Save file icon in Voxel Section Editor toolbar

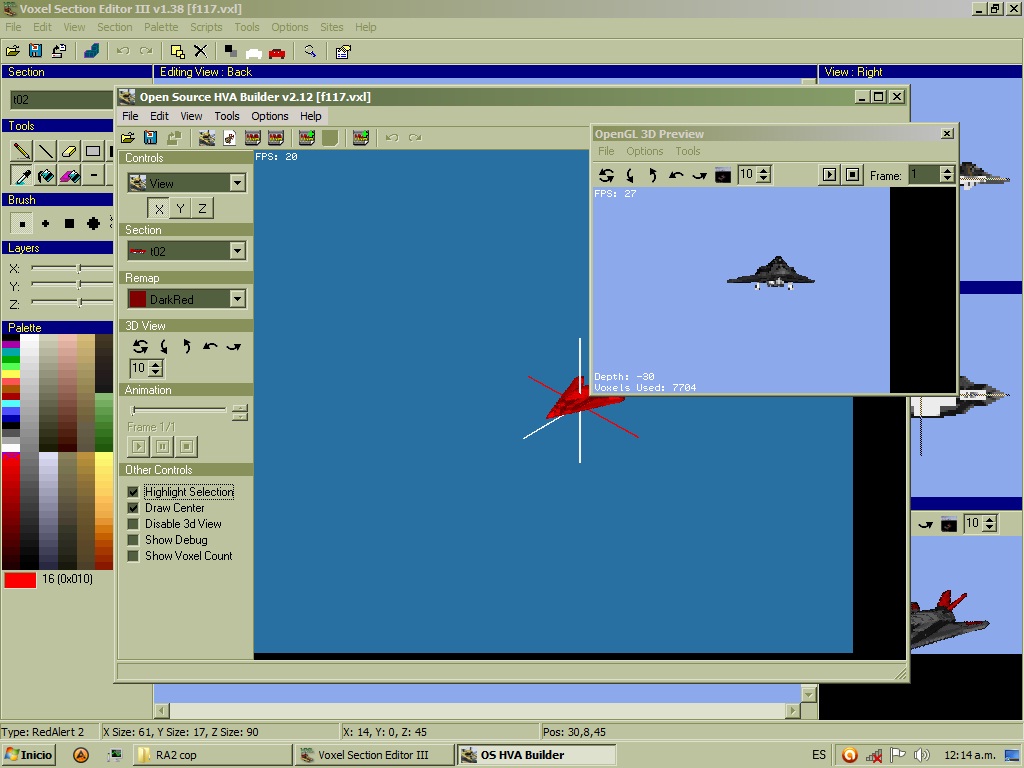(35, 51)
